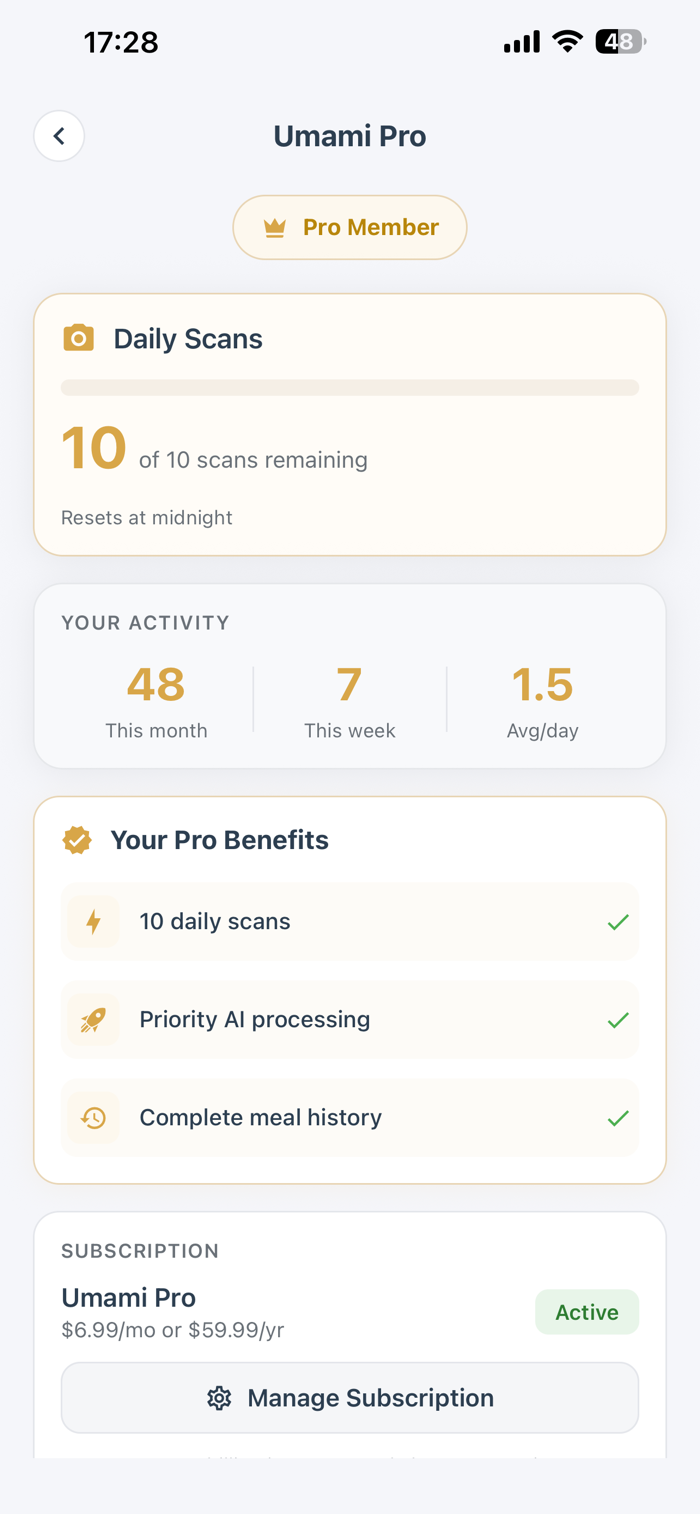Click the checkmark beside Priority AI processing
The width and height of the screenshot is (700, 1514).
coord(618,1019)
